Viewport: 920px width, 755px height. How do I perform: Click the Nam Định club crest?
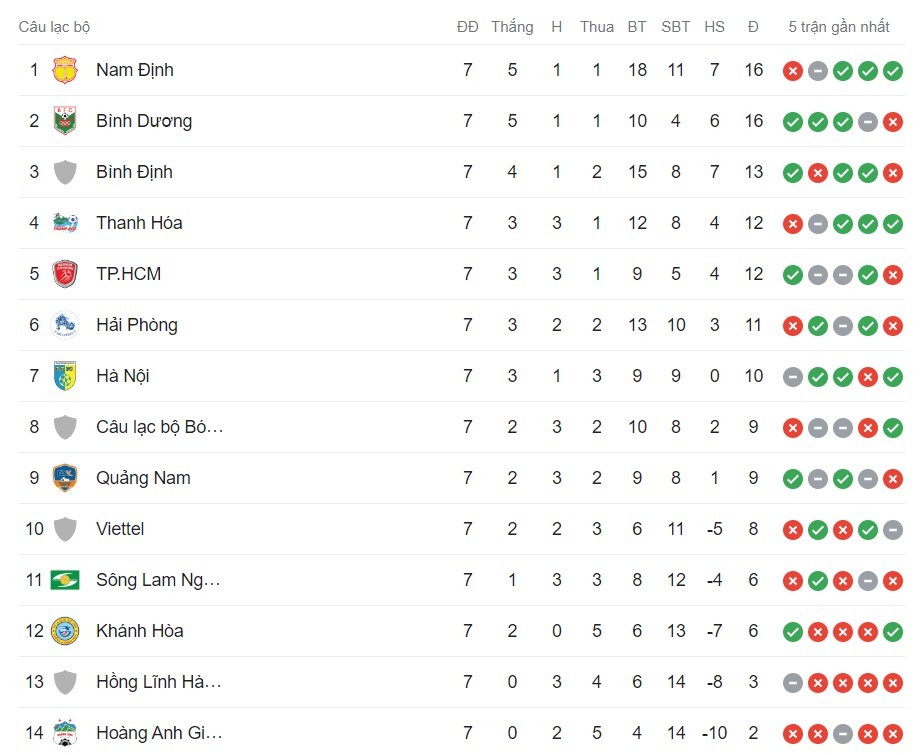click(x=63, y=70)
